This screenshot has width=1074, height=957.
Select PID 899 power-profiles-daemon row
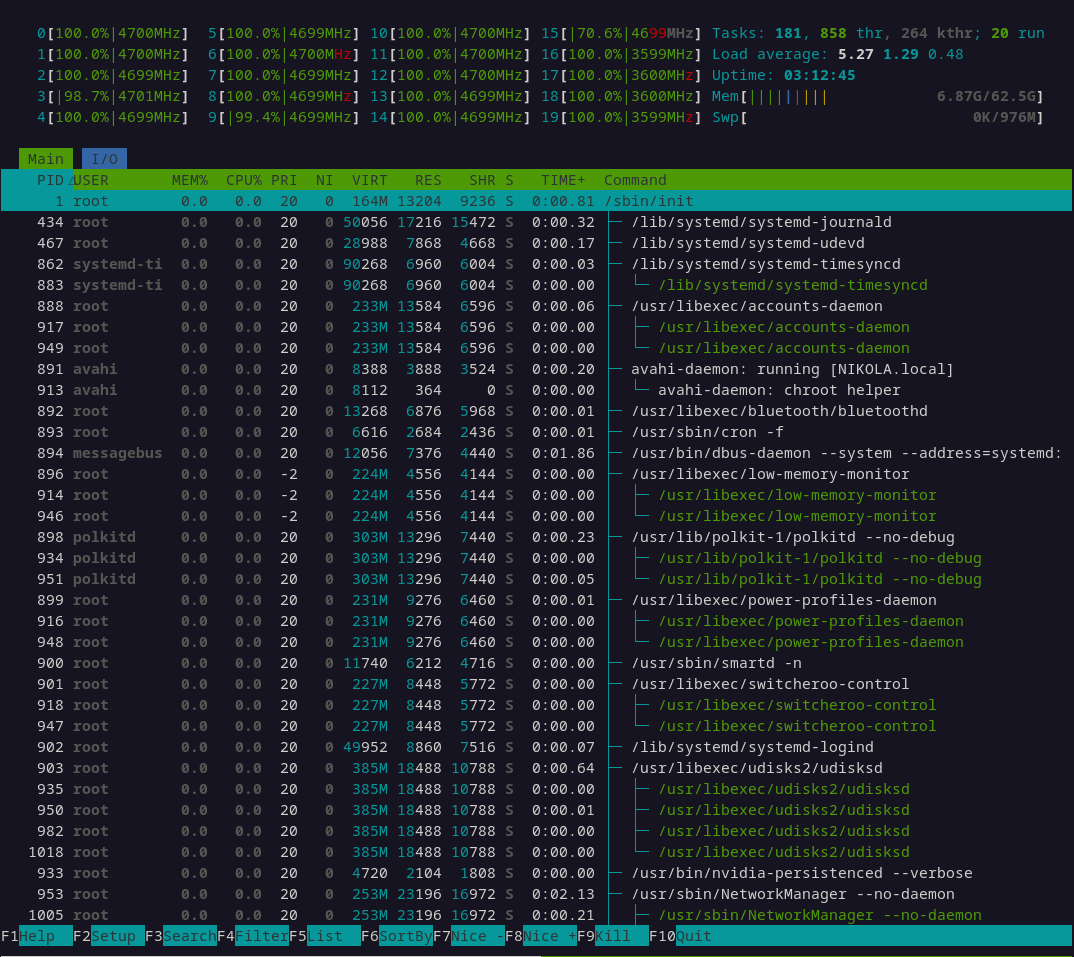point(536,600)
